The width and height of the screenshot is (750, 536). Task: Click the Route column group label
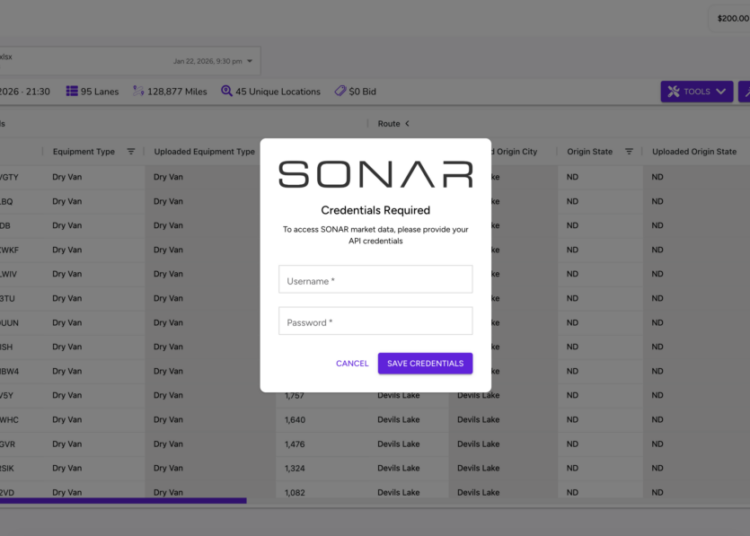coord(389,123)
